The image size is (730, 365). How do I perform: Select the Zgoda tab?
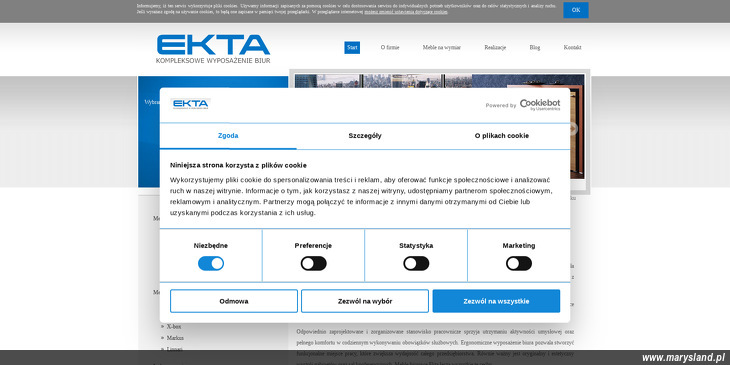point(228,136)
